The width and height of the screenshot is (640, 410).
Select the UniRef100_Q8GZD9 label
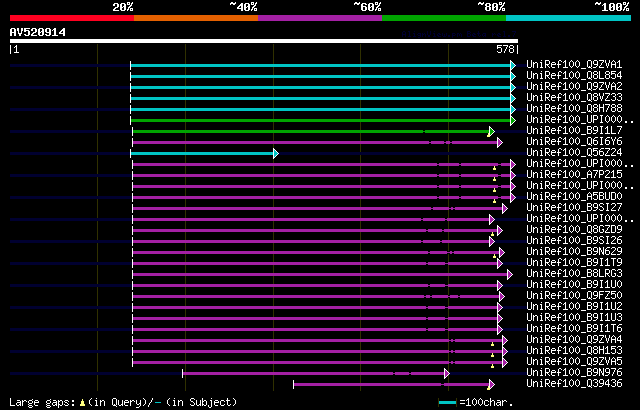(574, 230)
